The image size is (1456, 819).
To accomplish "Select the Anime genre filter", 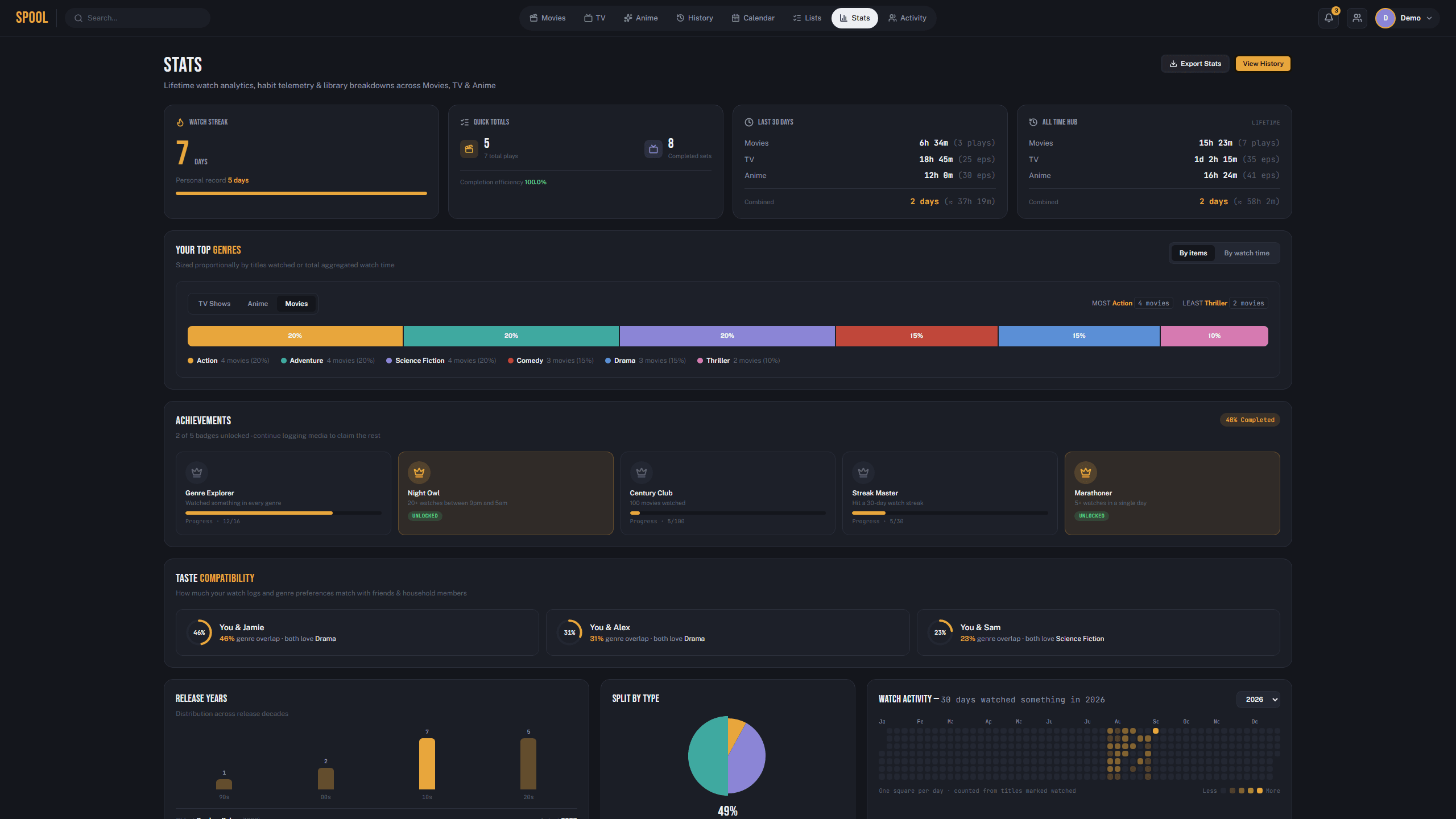I will (258, 304).
